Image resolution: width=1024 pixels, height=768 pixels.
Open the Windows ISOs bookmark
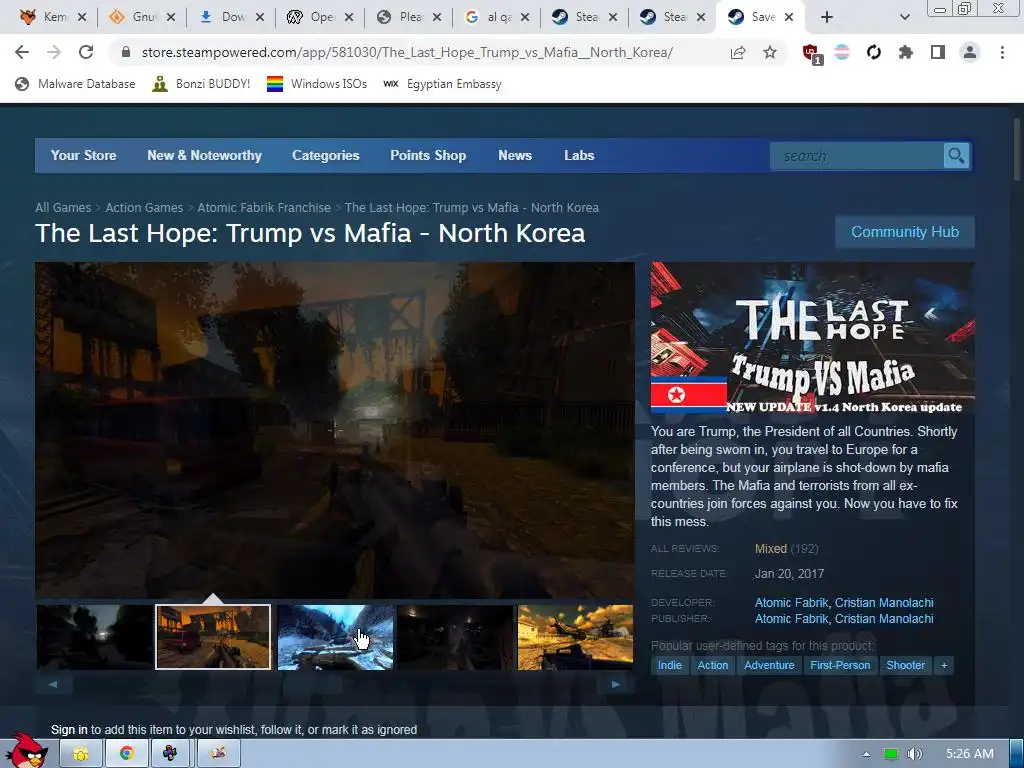317,84
